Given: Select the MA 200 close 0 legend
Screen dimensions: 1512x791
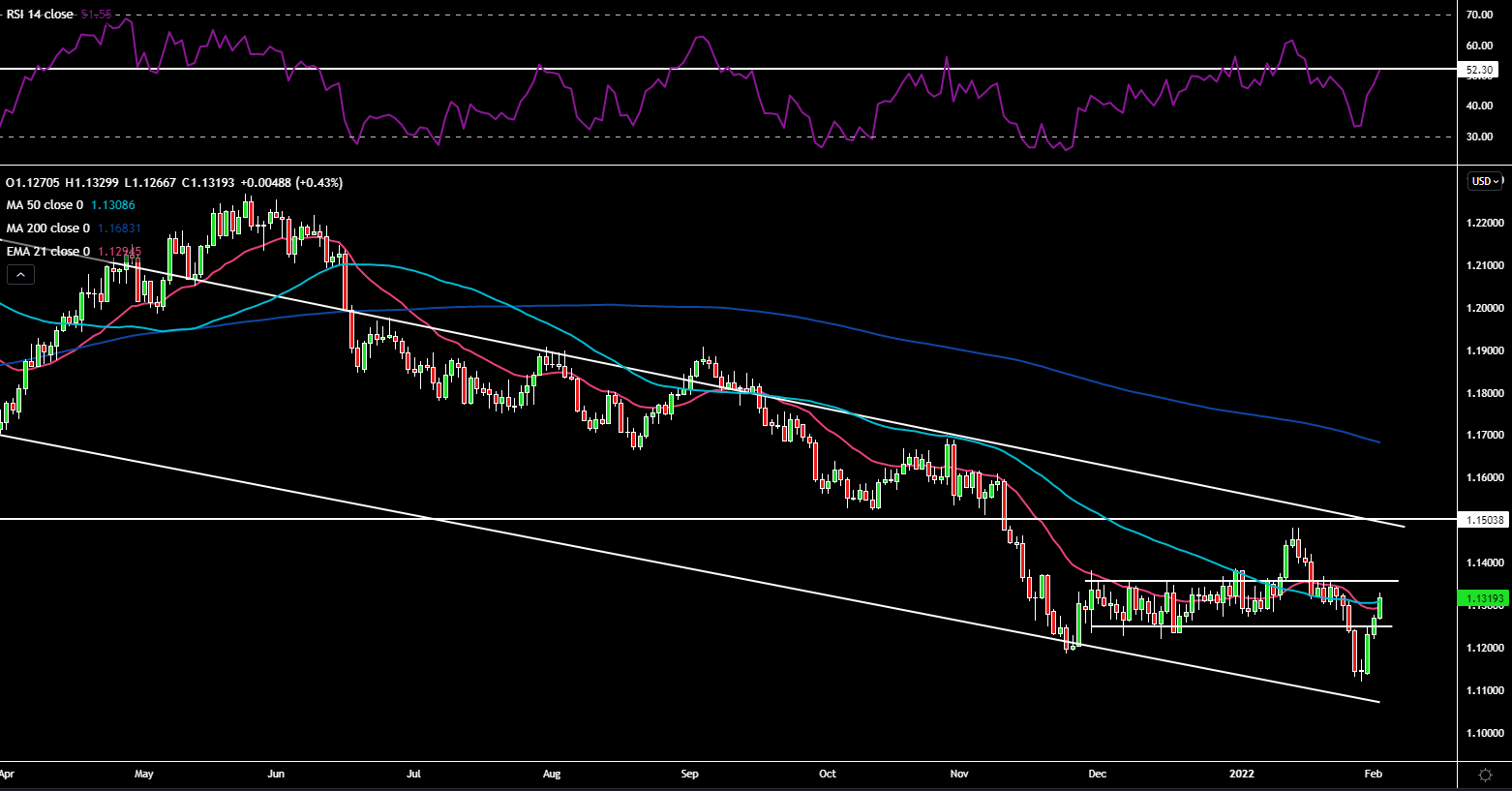Looking at the screenshot, I should [48, 228].
